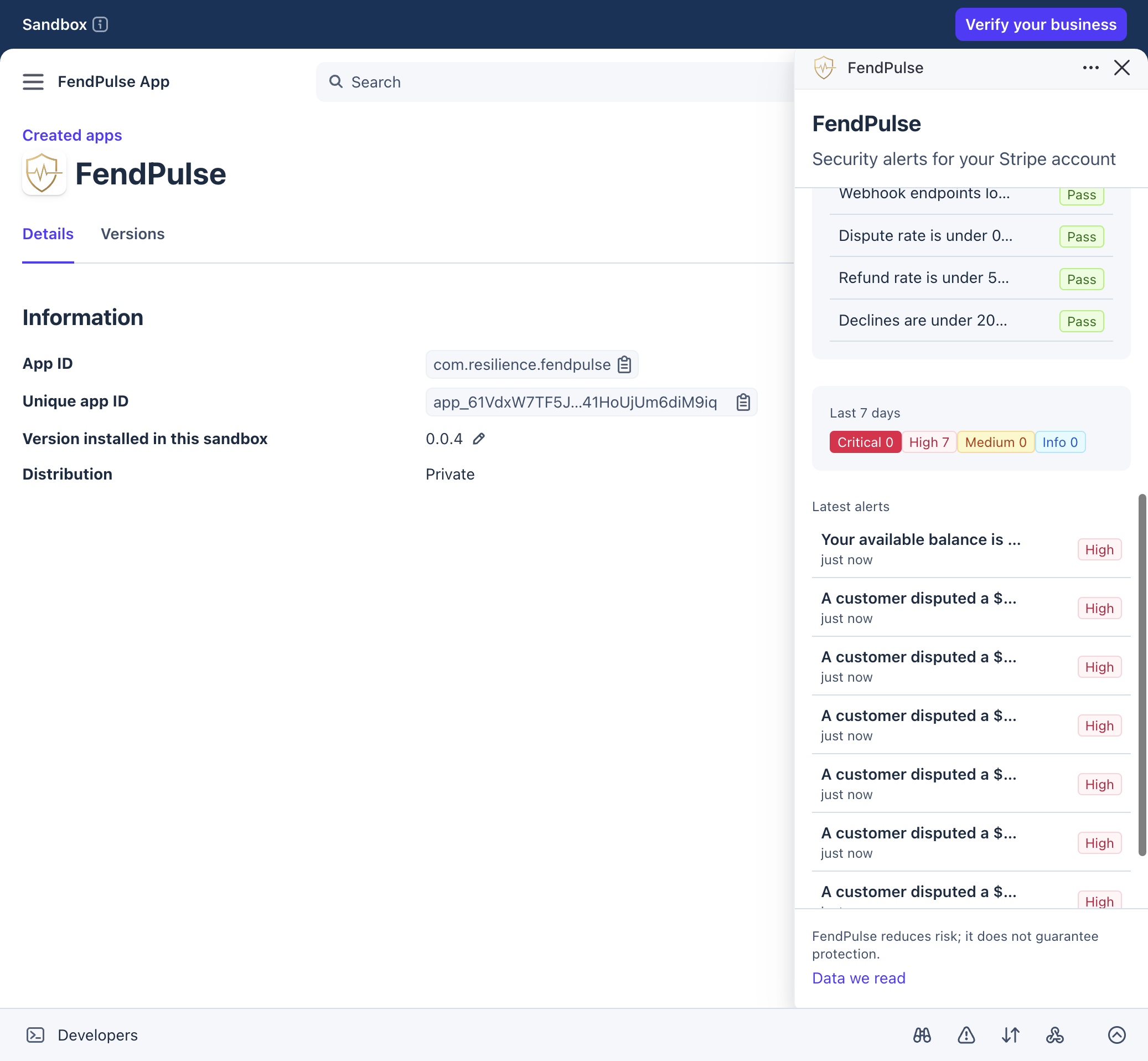1148x1061 pixels.
Task: Click the 'Last 7 days' label
Action: (x=865, y=413)
